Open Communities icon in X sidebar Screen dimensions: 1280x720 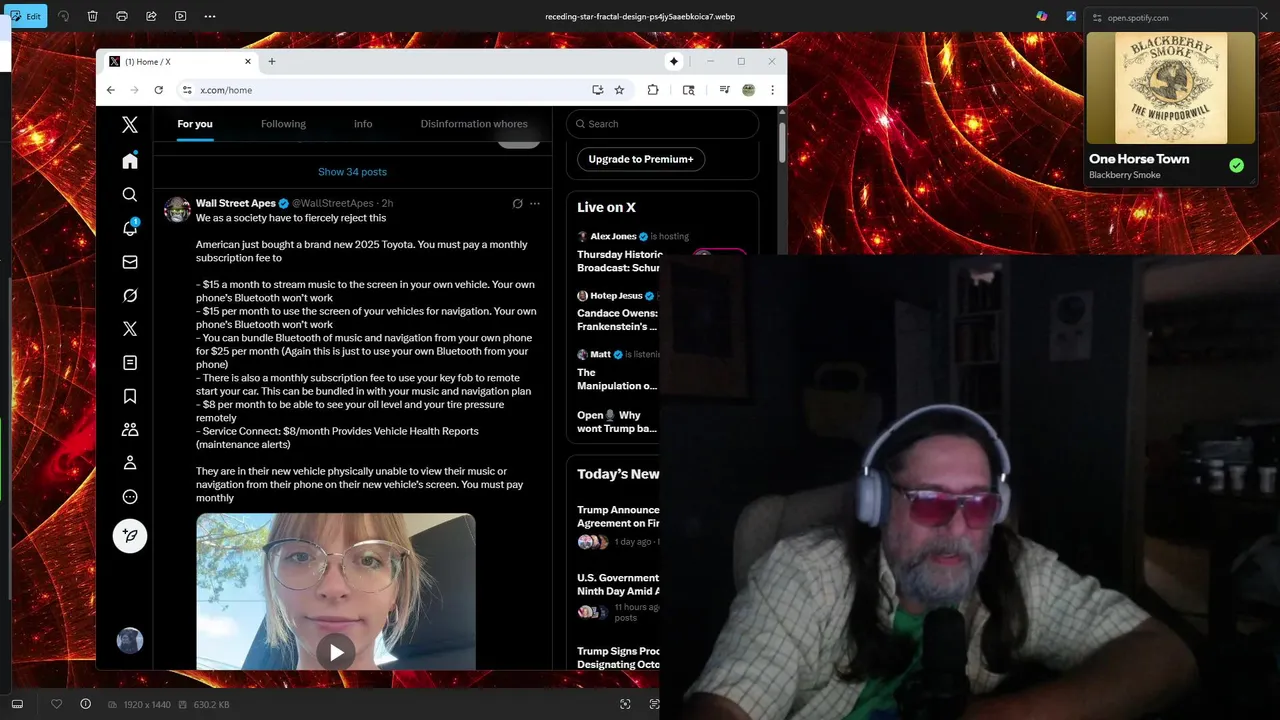click(130, 429)
